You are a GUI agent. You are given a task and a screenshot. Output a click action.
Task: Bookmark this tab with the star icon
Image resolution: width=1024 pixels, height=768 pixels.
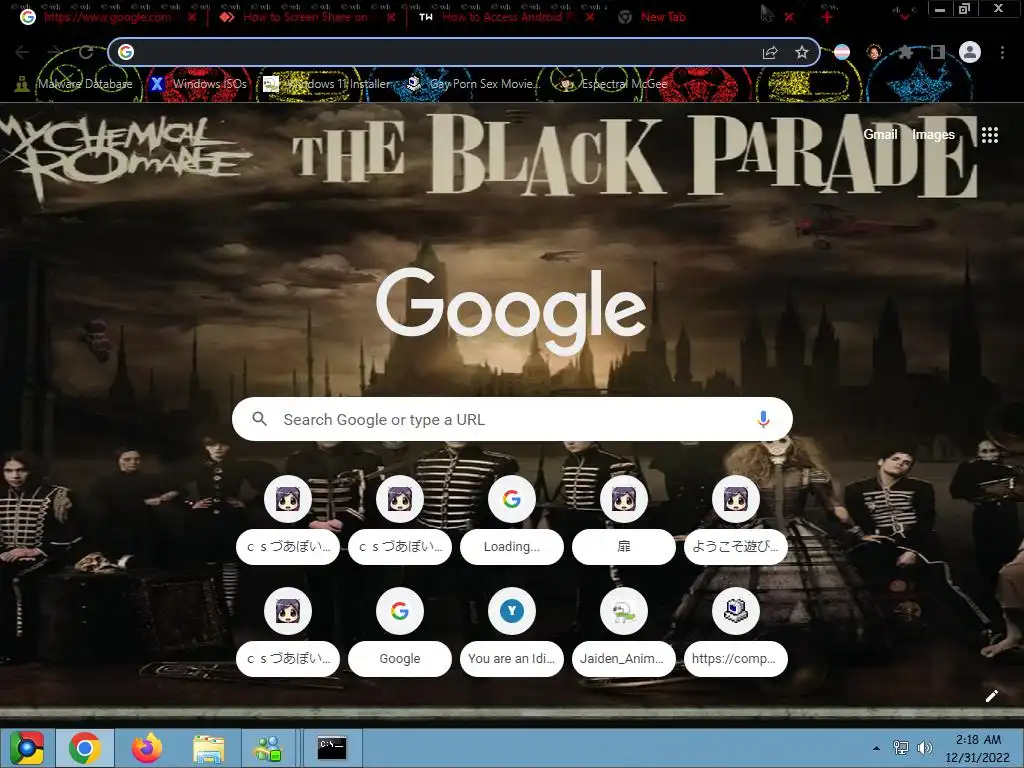[x=802, y=52]
